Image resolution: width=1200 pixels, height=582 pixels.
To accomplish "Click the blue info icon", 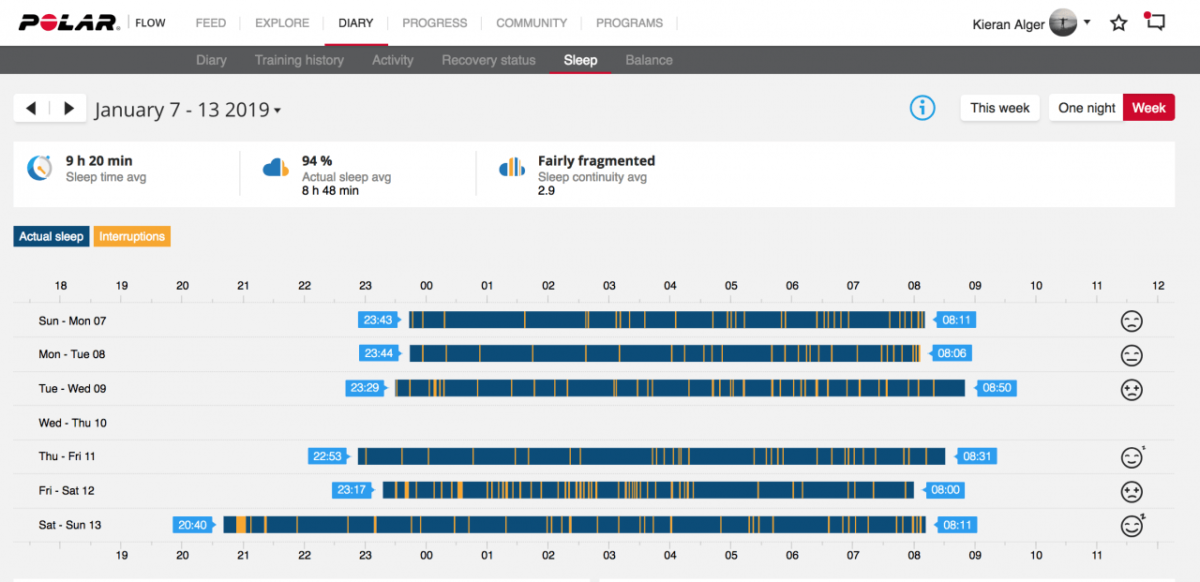I will coord(922,108).
